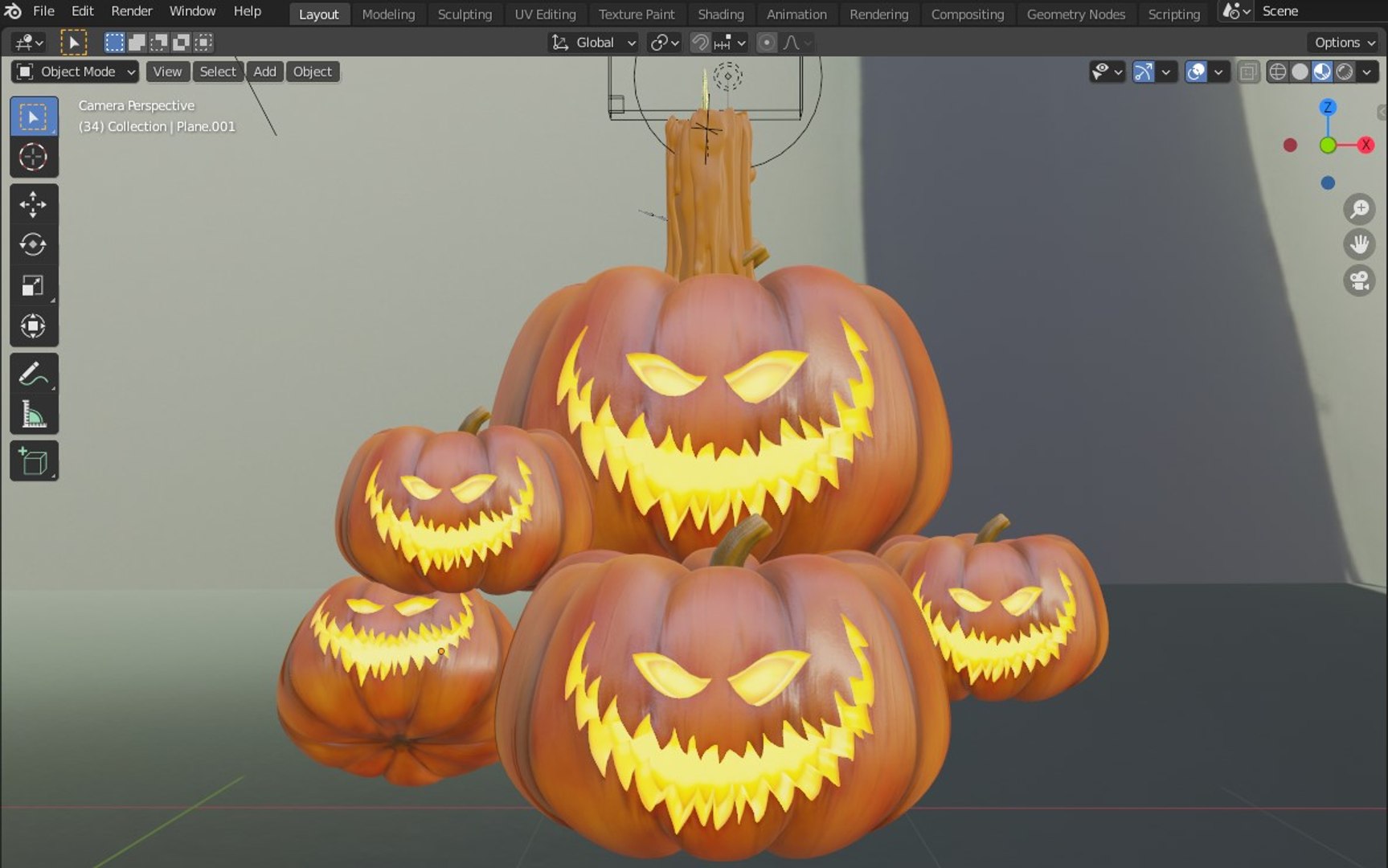Switch to the UV Editing workspace tab

(x=545, y=14)
